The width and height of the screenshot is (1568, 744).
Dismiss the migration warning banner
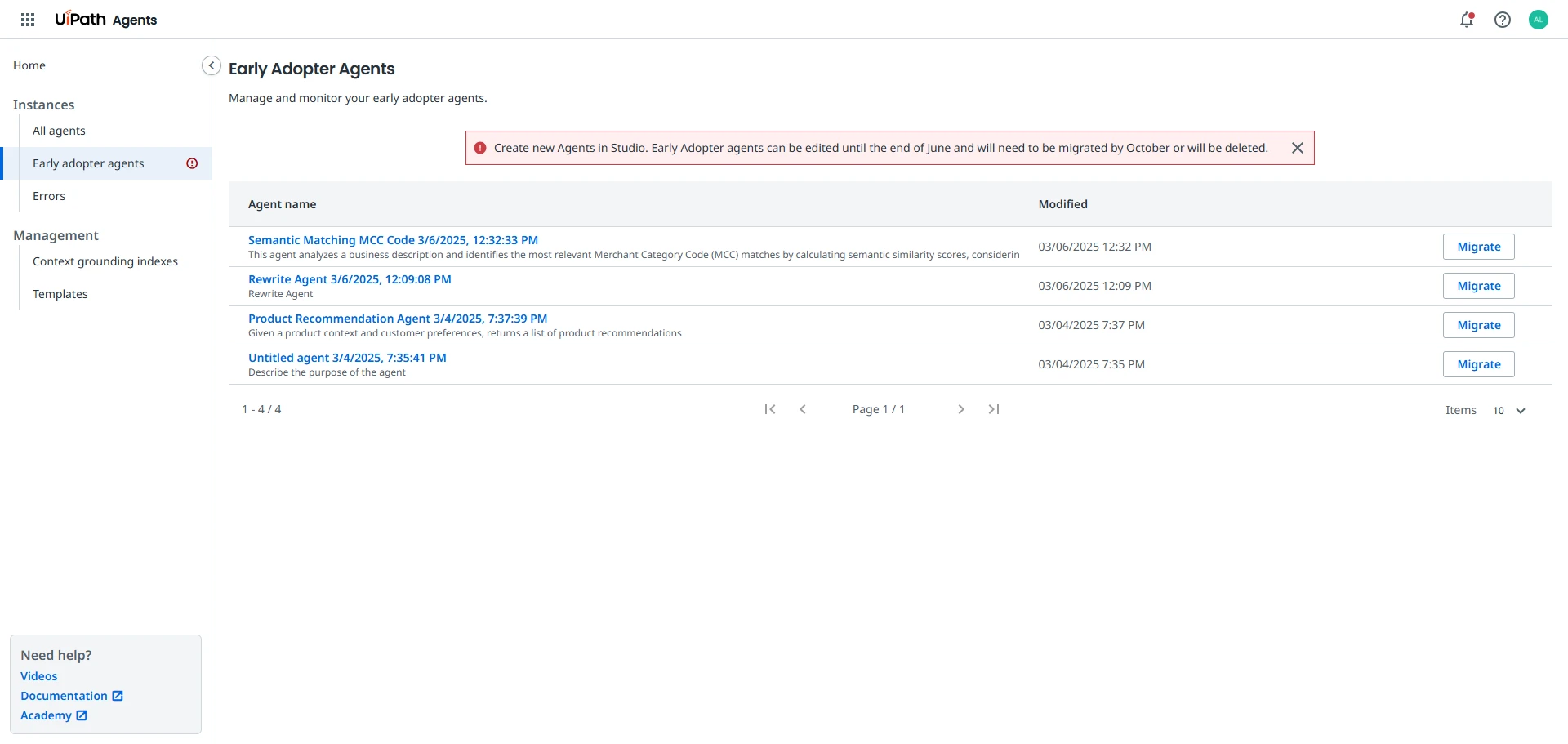coord(1297,148)
